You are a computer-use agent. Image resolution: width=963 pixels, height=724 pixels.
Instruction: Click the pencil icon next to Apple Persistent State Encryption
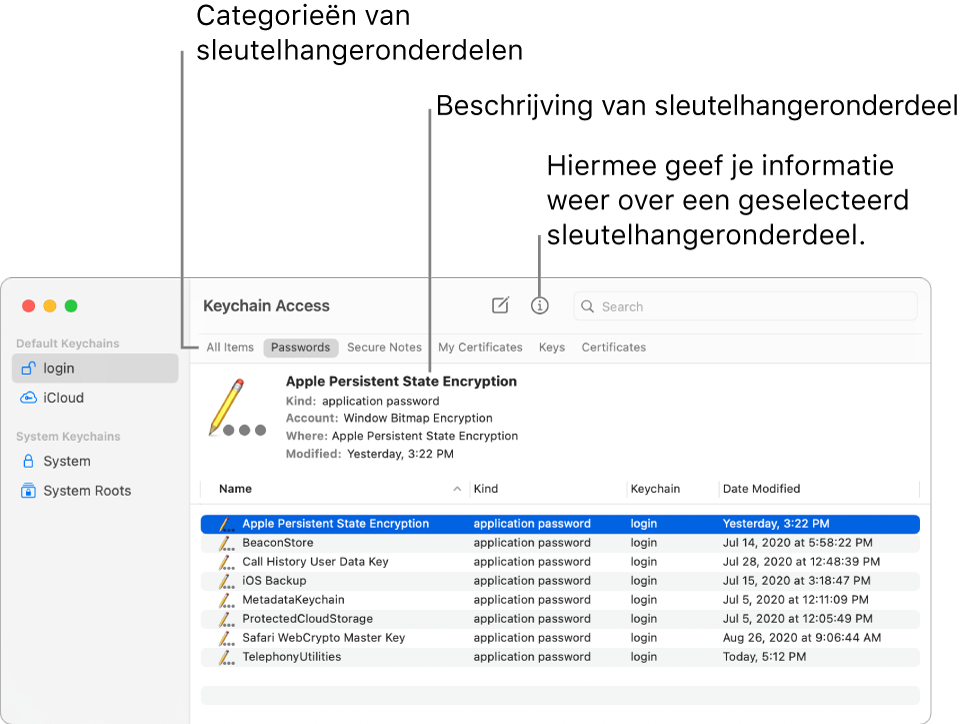pos(227,524)
